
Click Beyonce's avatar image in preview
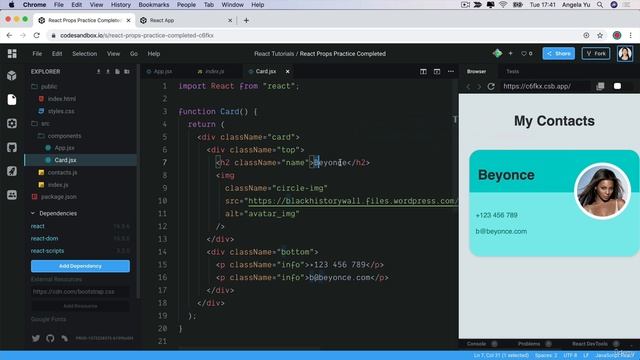[x=602, y=191]
